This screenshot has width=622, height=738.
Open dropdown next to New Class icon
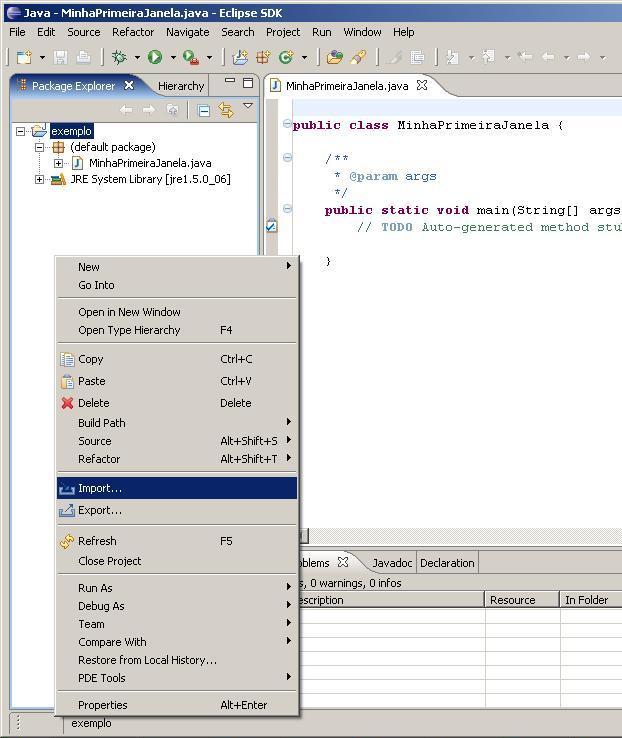click(x=304, y=57)
